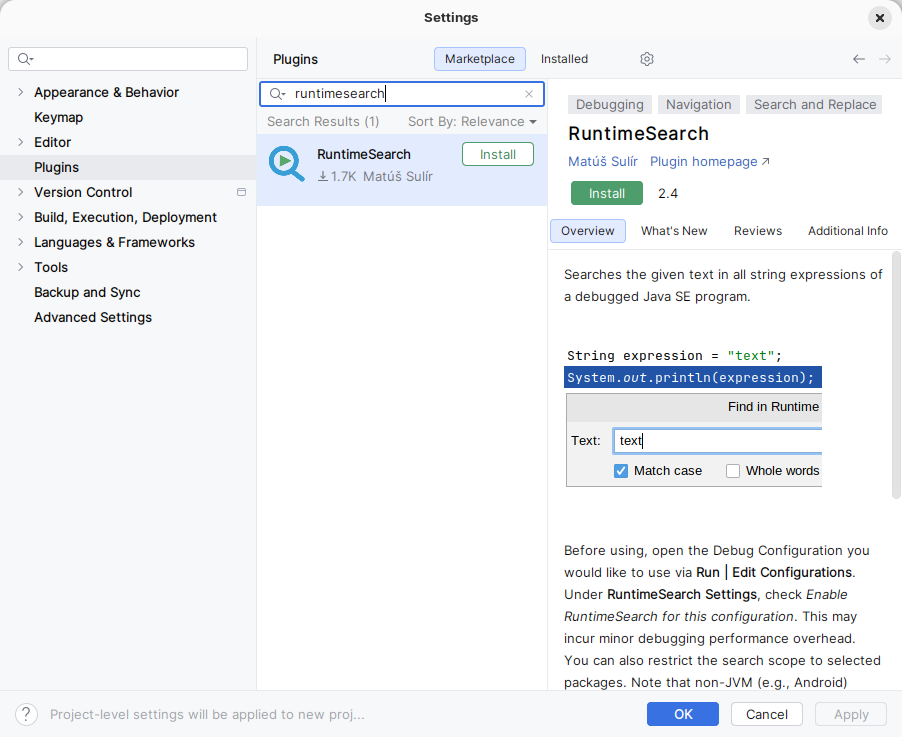Click the Navigation tag
902x737 pixels.
tap(698, 104)
